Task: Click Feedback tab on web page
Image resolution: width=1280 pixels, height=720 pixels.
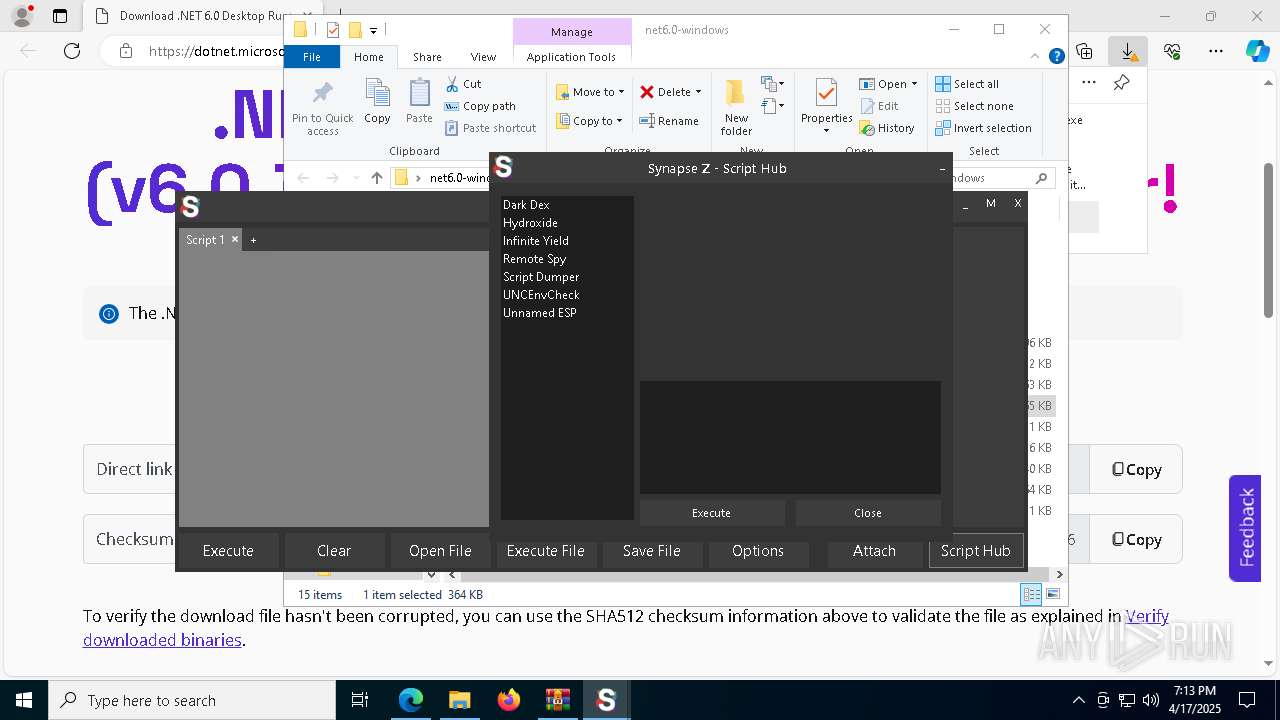Action: [1245, 528]
